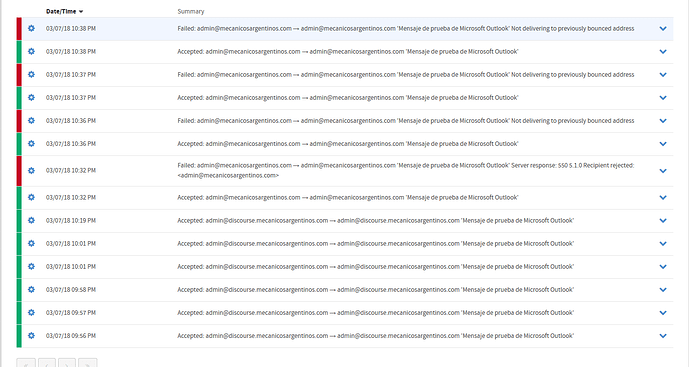Open gear menu for 09:58 PM log
Screen dimensions: 689x367
[31, 290]
